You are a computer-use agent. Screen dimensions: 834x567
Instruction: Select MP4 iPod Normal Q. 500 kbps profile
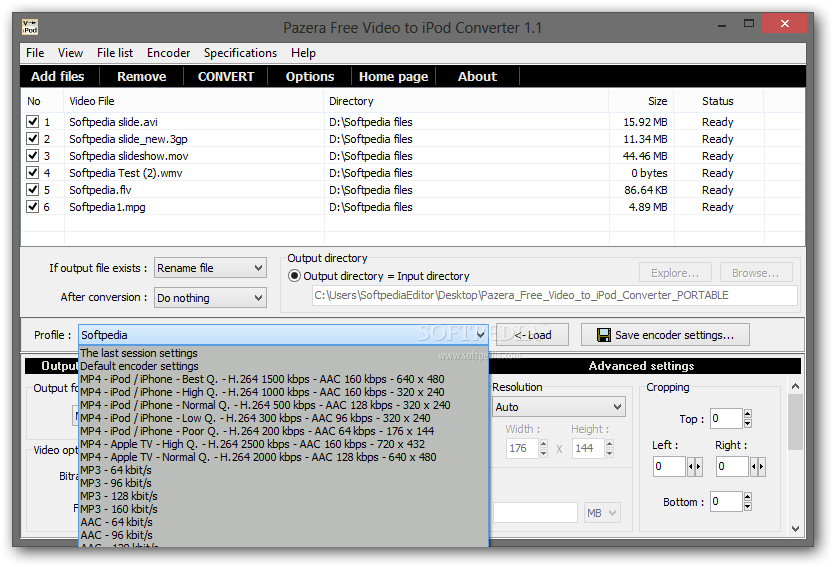coord(283,405)
